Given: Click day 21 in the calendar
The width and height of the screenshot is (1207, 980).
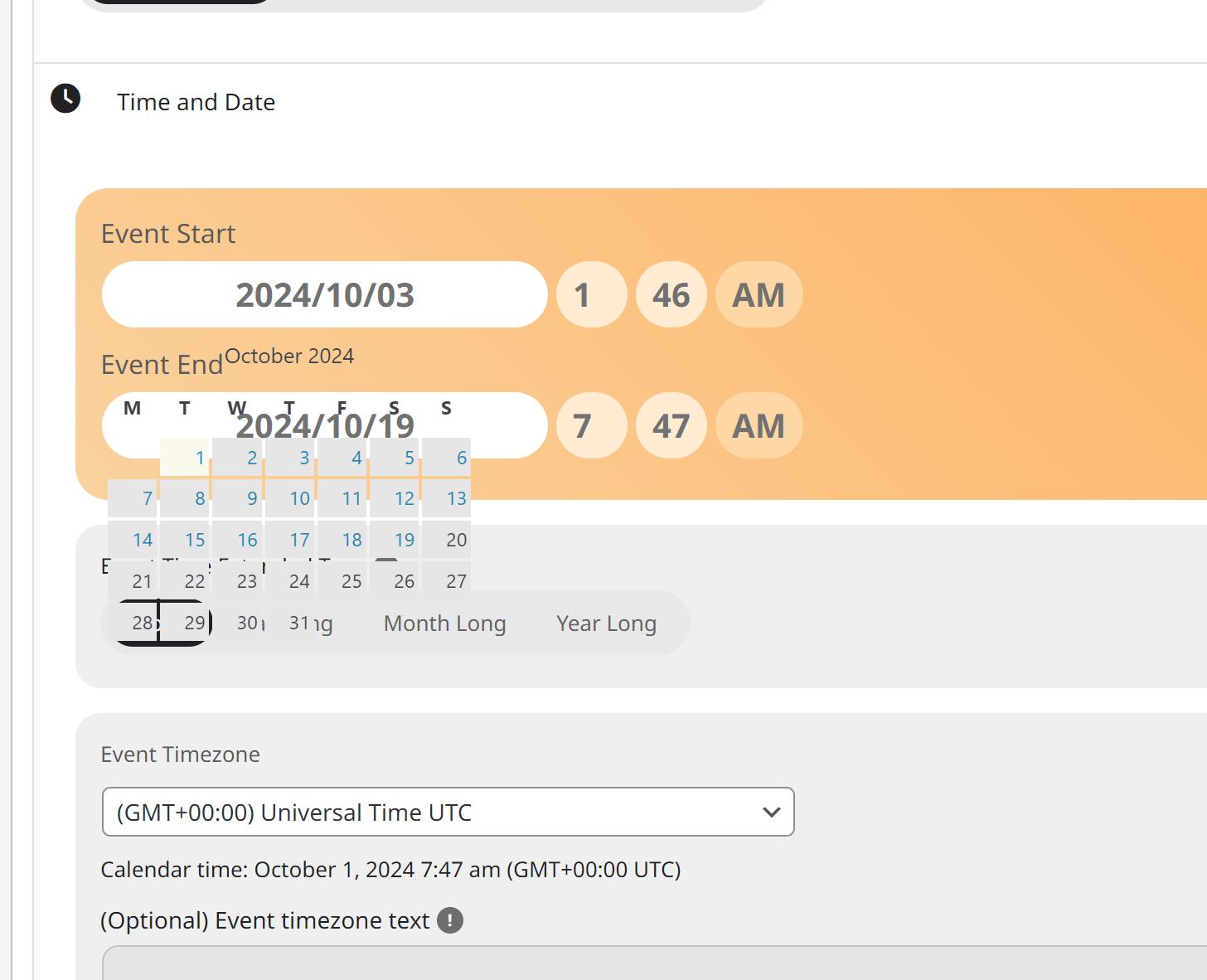Looking at the screenshot, I should pos(133,581).
